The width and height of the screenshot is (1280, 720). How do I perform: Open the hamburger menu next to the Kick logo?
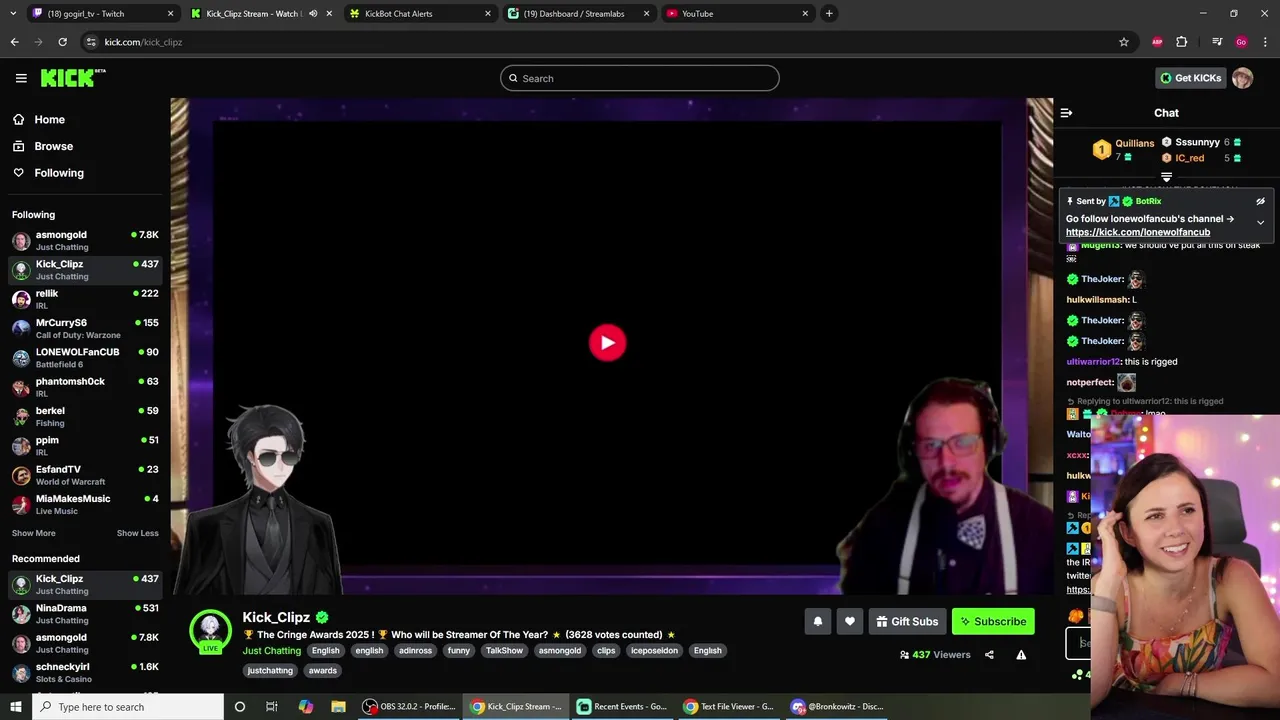21,78
